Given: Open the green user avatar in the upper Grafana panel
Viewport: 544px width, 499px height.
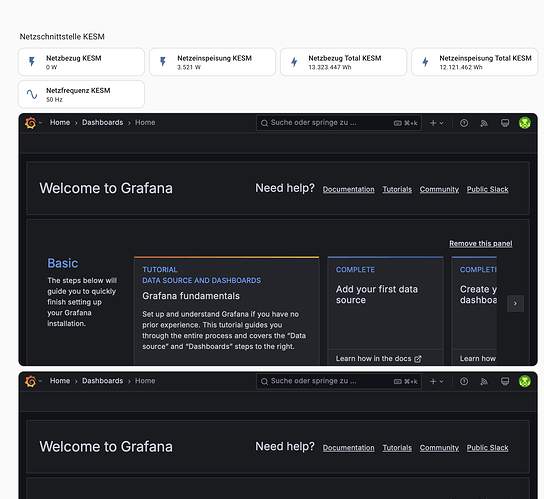Looking at the screenshot, I should pos(525,123).
